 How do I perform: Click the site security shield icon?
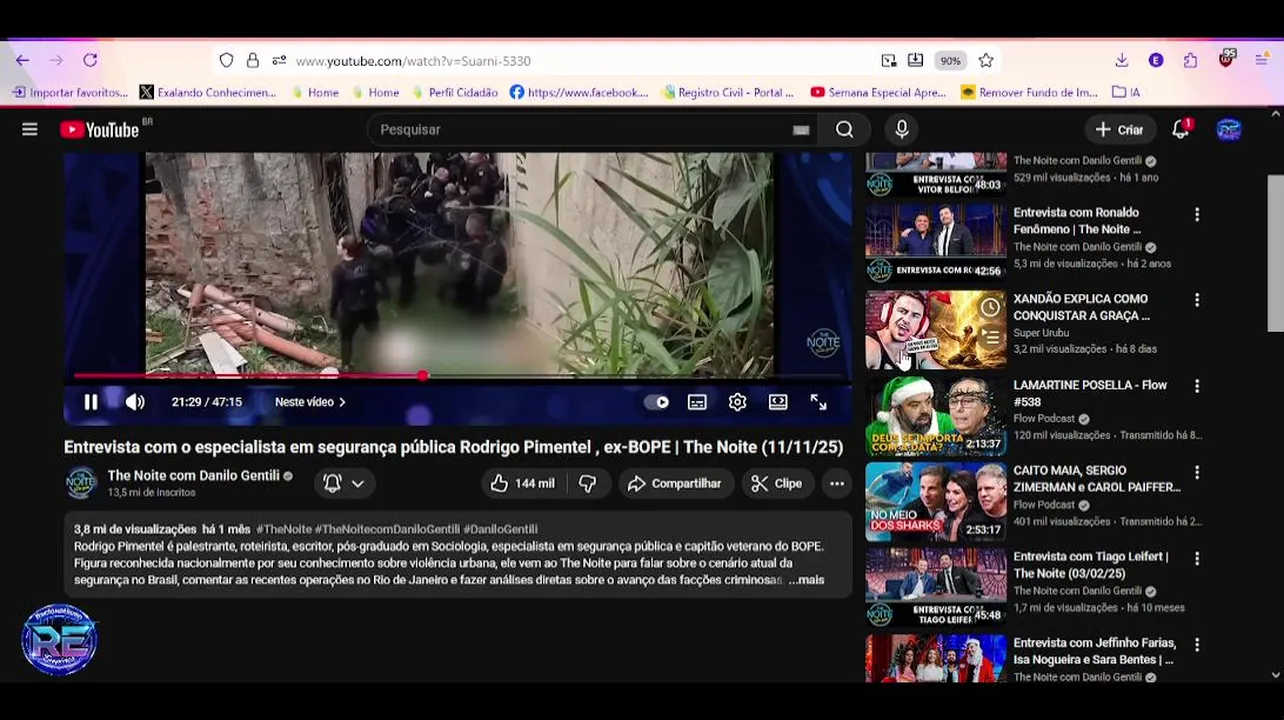227,61
